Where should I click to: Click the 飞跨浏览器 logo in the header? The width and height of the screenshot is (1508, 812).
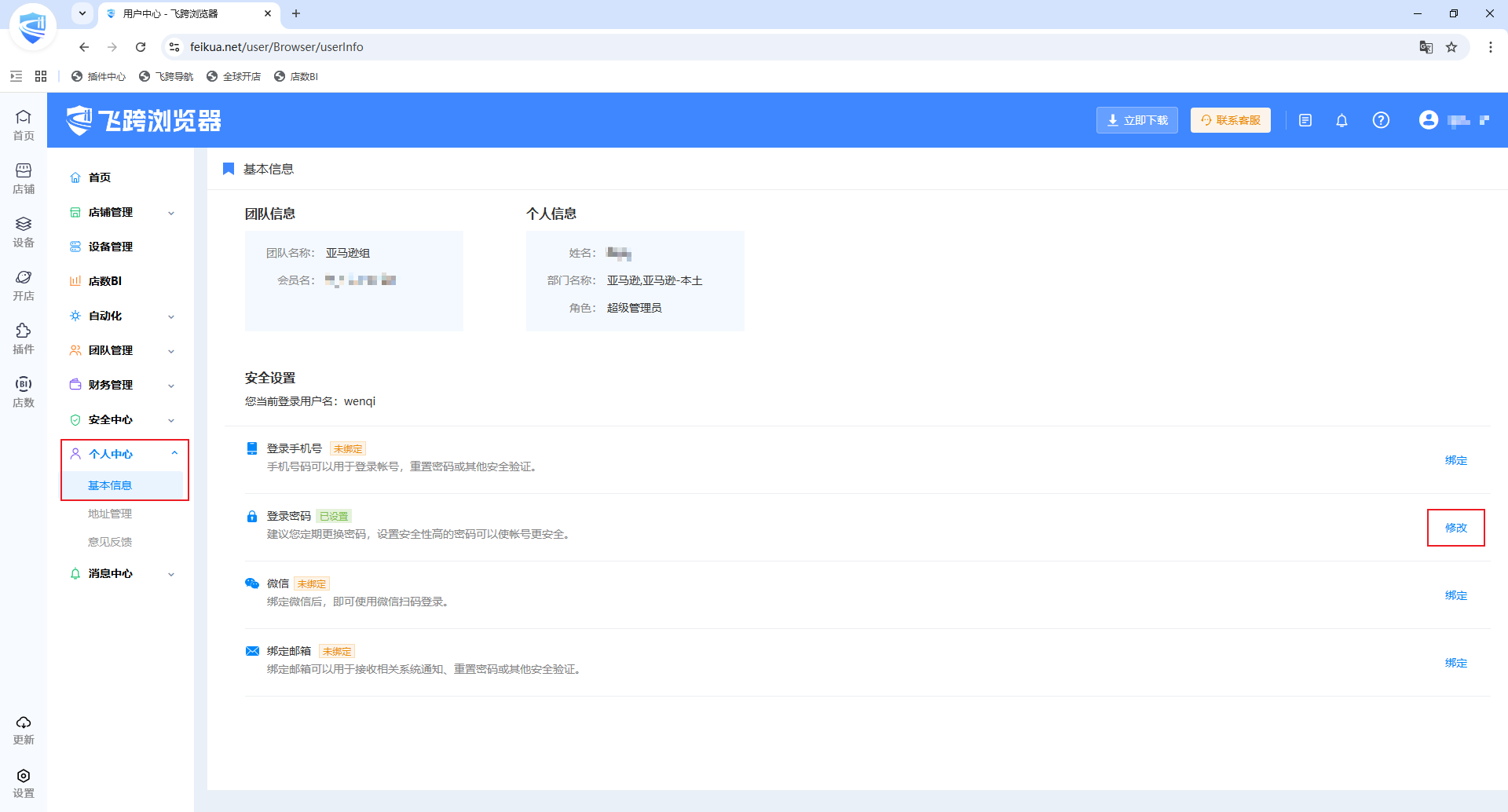[x=144, y=120]
